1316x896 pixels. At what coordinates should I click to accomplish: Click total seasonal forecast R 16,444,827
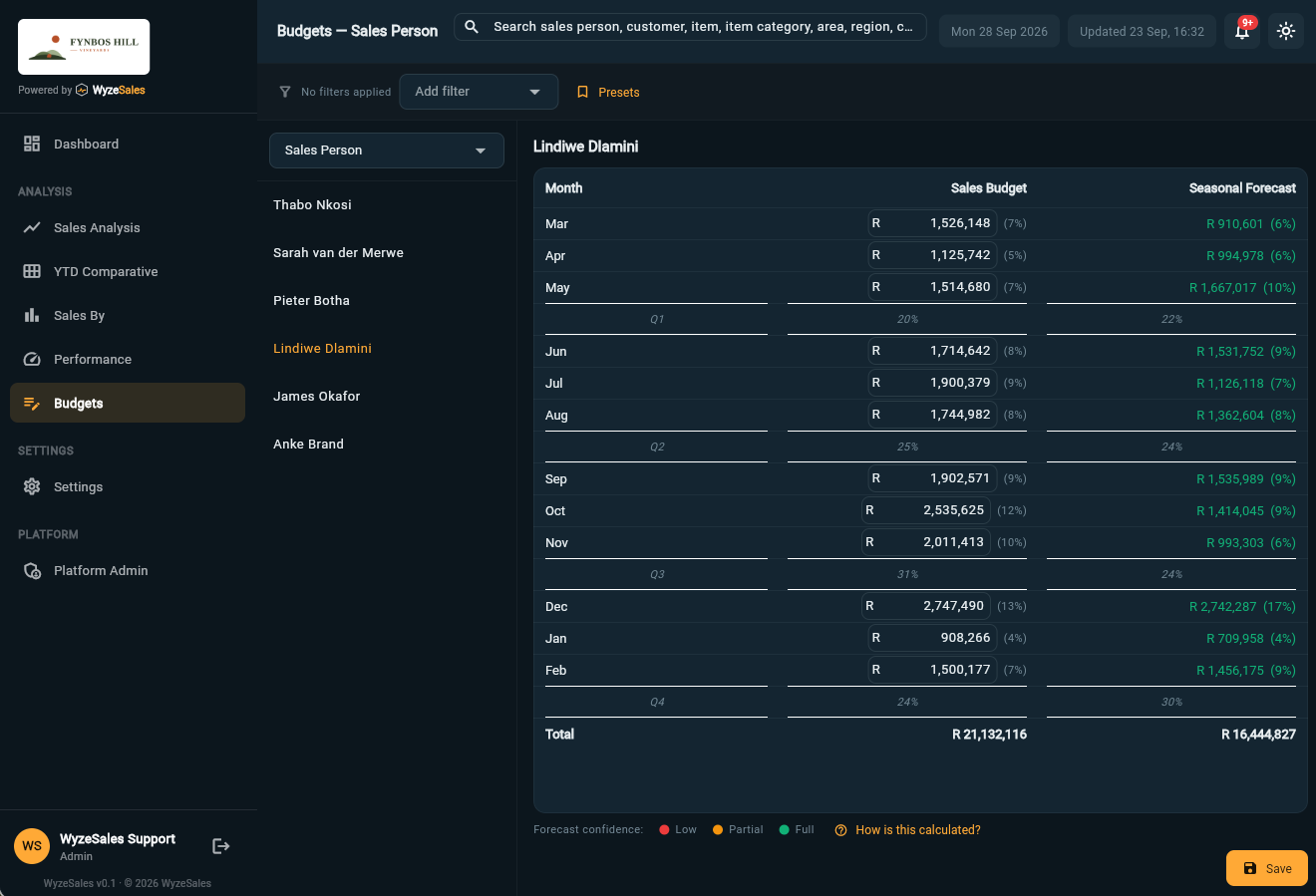click(x=1258, y=735)
